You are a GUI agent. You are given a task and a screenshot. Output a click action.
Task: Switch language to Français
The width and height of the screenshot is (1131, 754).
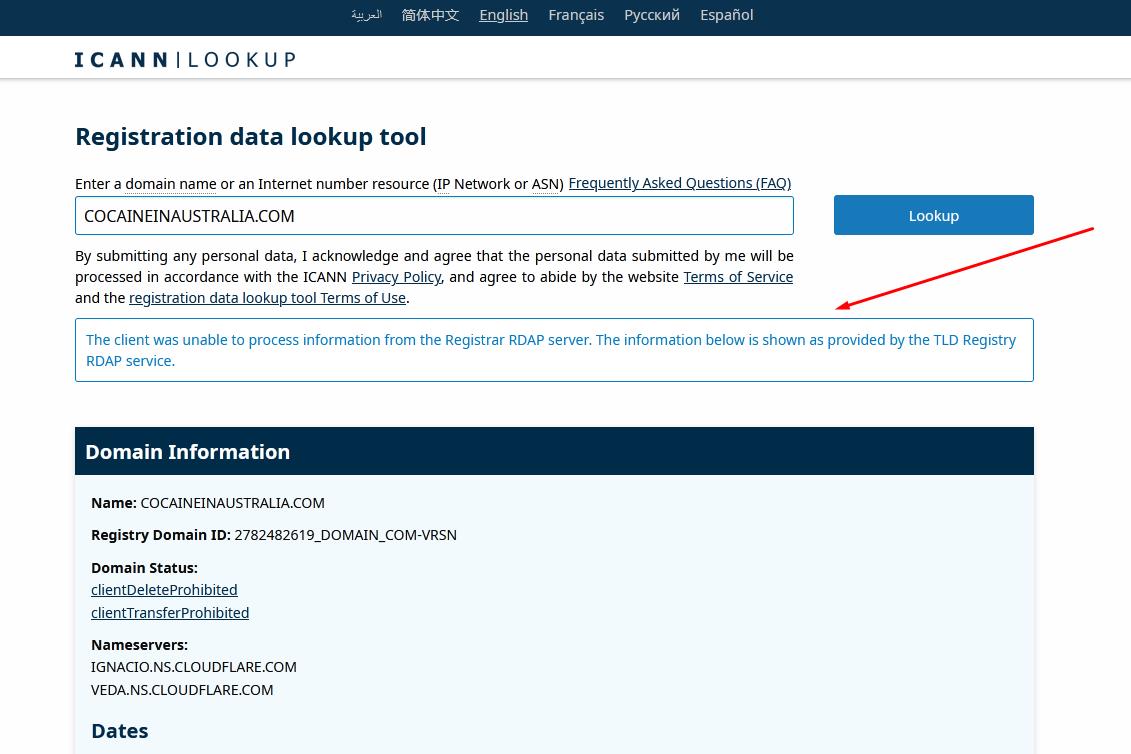tap(576, 15)
